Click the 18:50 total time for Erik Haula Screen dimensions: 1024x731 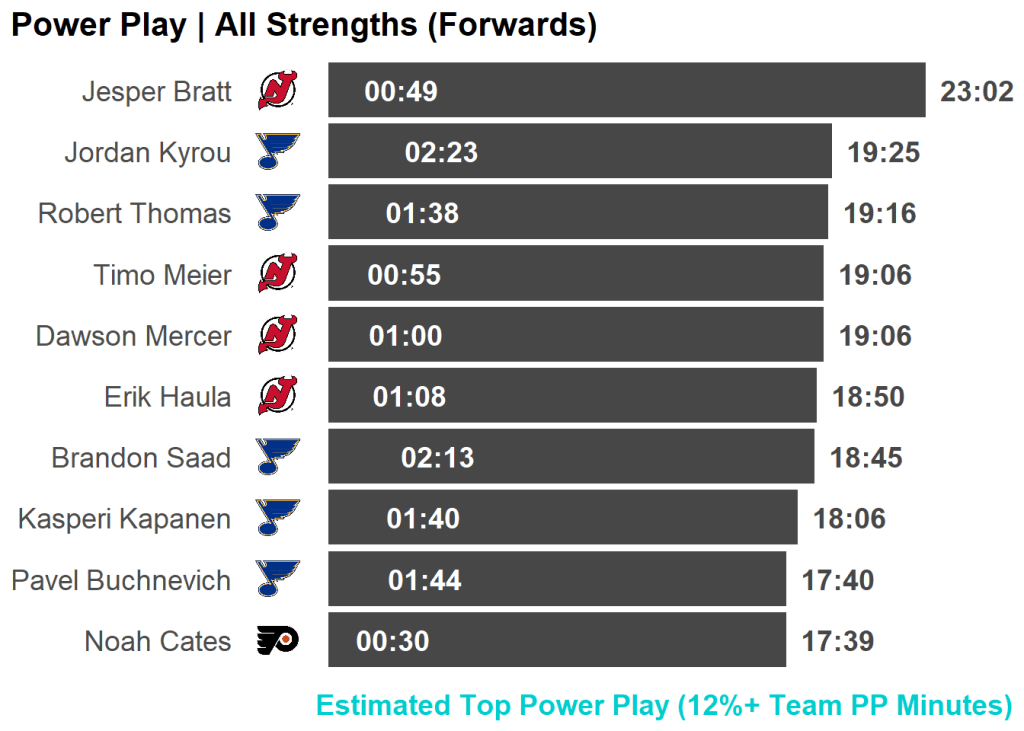[868, 396]
